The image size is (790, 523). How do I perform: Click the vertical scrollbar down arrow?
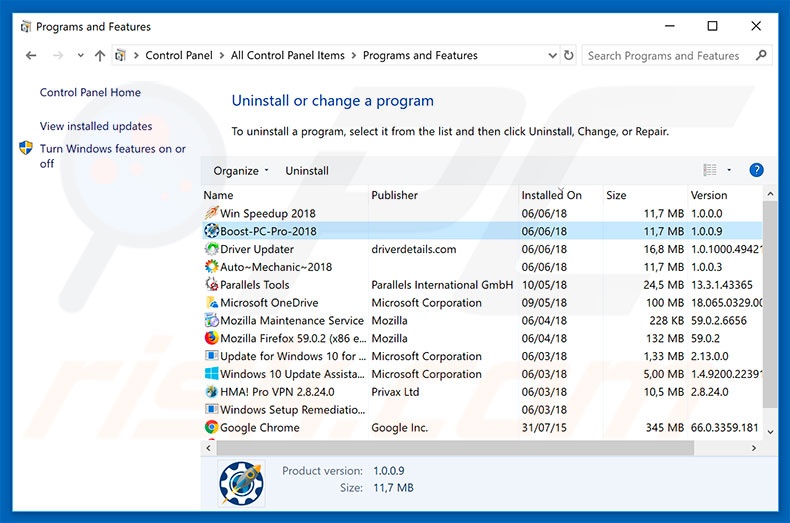(x=770, y=432)
